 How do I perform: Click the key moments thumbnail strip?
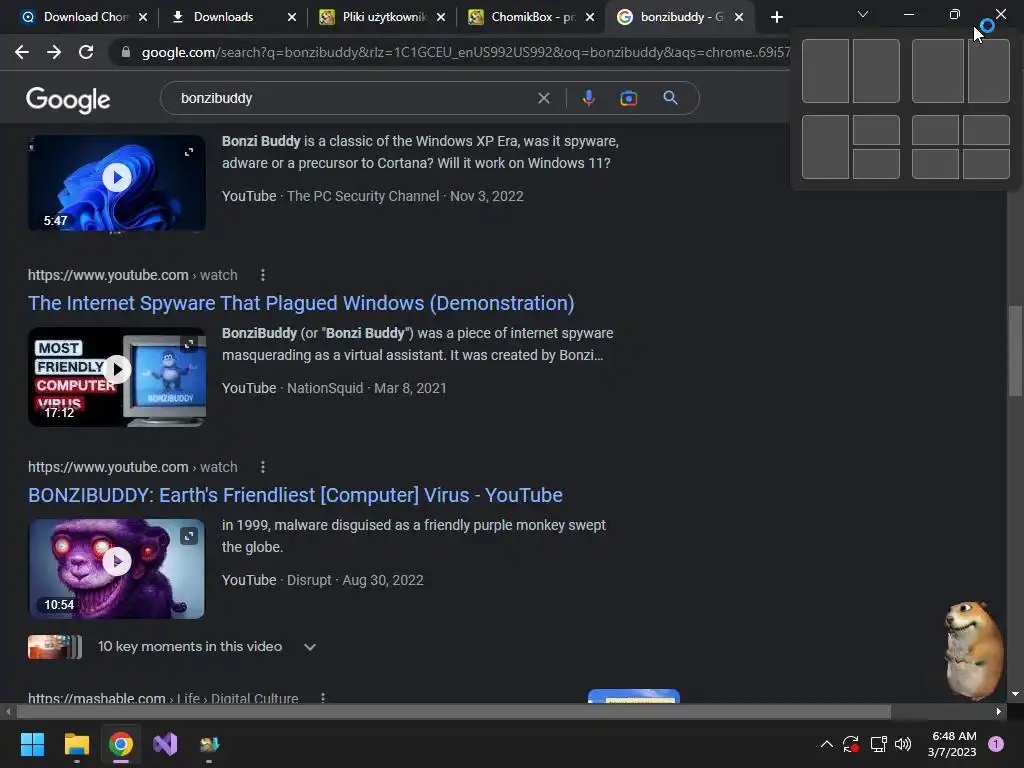click(x=55, y=647)
